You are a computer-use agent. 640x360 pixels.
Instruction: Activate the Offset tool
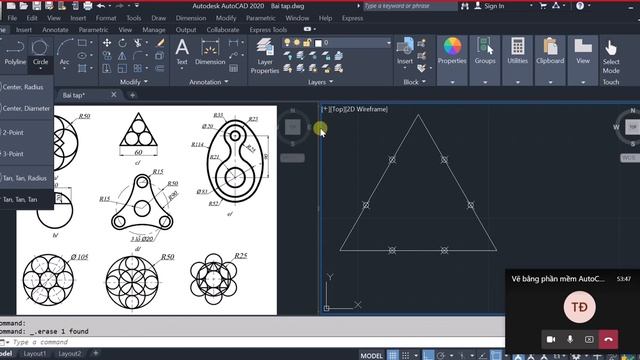tap(160, 68)
